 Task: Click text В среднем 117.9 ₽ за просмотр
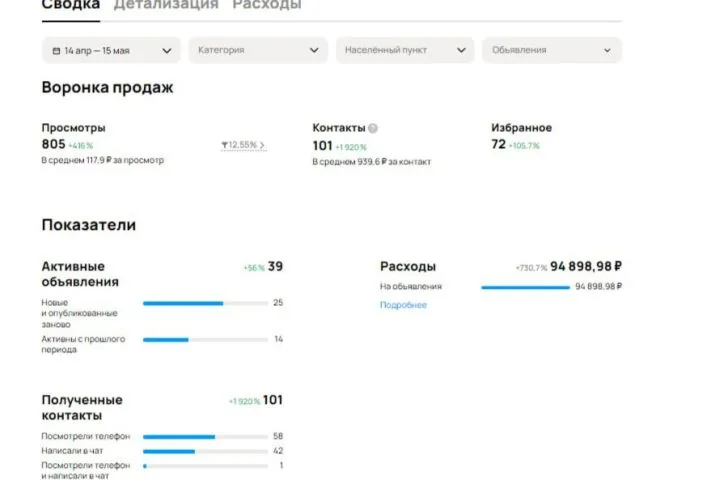pyautogui.click(x=102, y=160)
